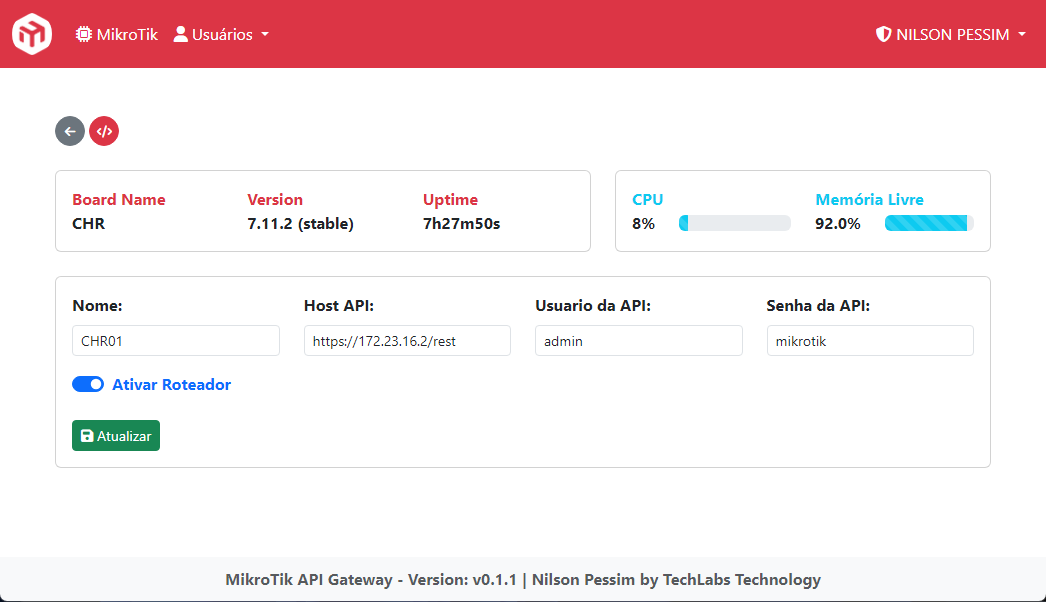Go back using the gray arrow button

tap(70, 131)
